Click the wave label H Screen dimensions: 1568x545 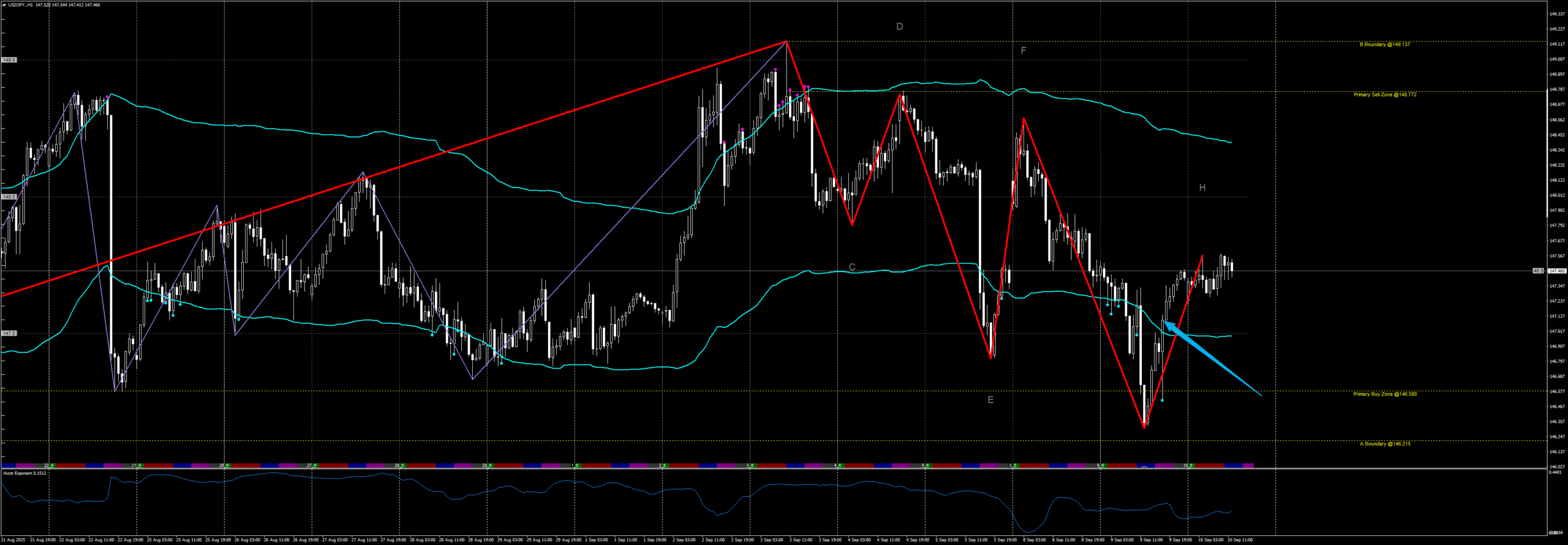[1202, 188]
